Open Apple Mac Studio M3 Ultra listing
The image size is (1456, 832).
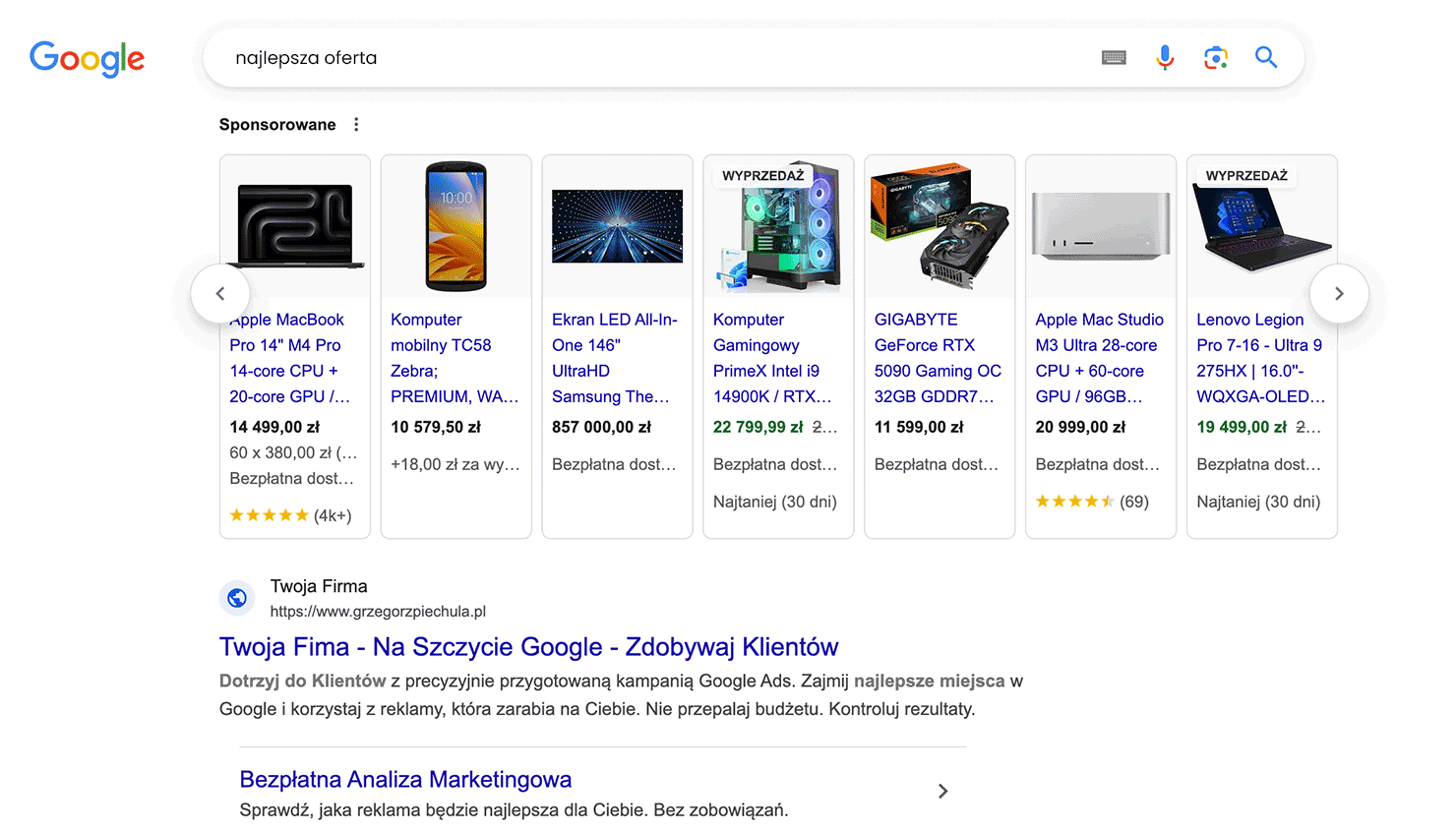tap(1099, 358)
